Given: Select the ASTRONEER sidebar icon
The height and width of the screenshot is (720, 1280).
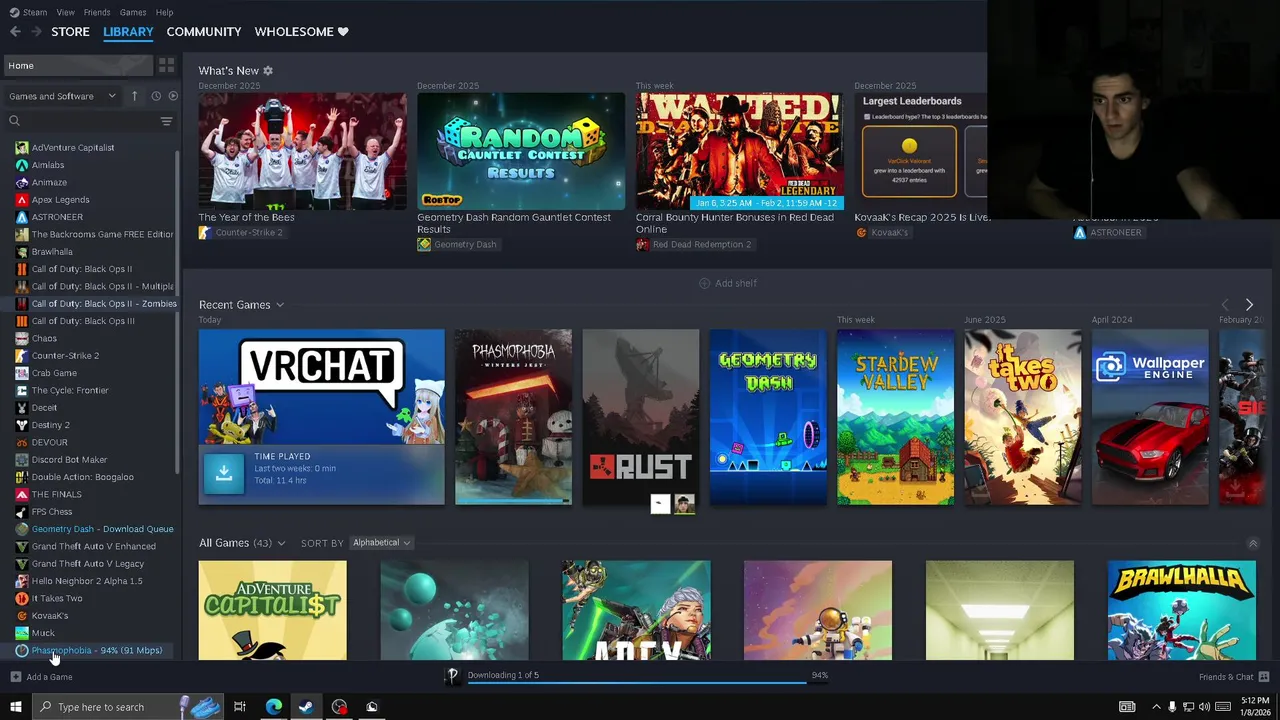Looking at the screenshot, I should 22,217.
